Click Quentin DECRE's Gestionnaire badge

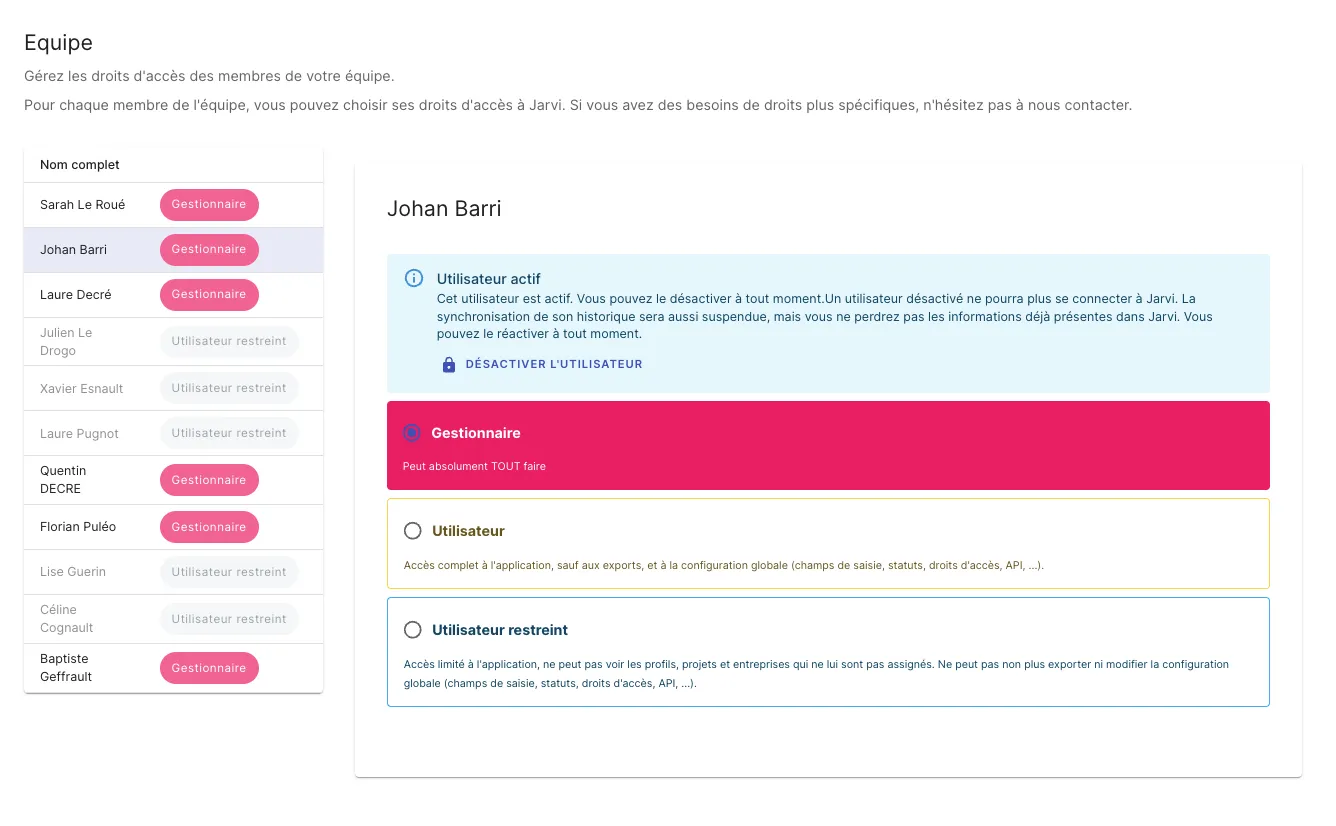tap(209, 480)
